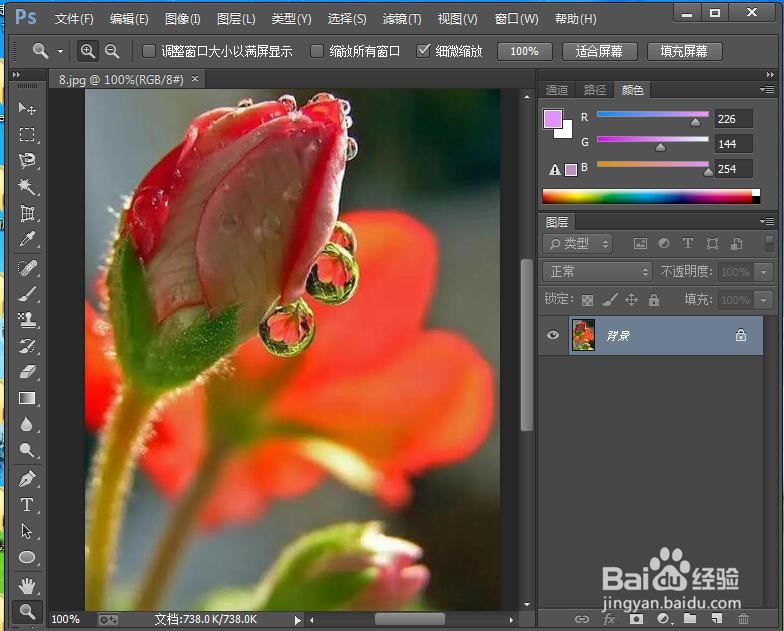Click the Fill Screen button

click(684, 51)
